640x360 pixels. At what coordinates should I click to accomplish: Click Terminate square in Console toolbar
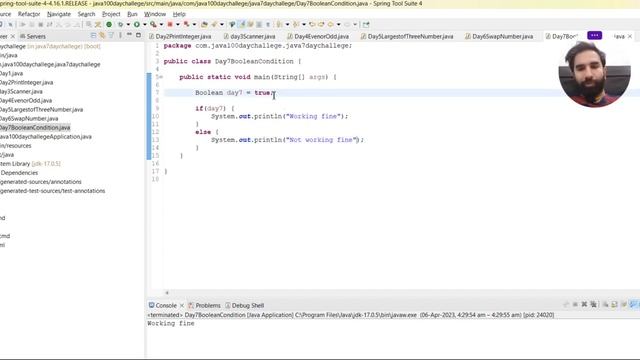tap(575, 304)
